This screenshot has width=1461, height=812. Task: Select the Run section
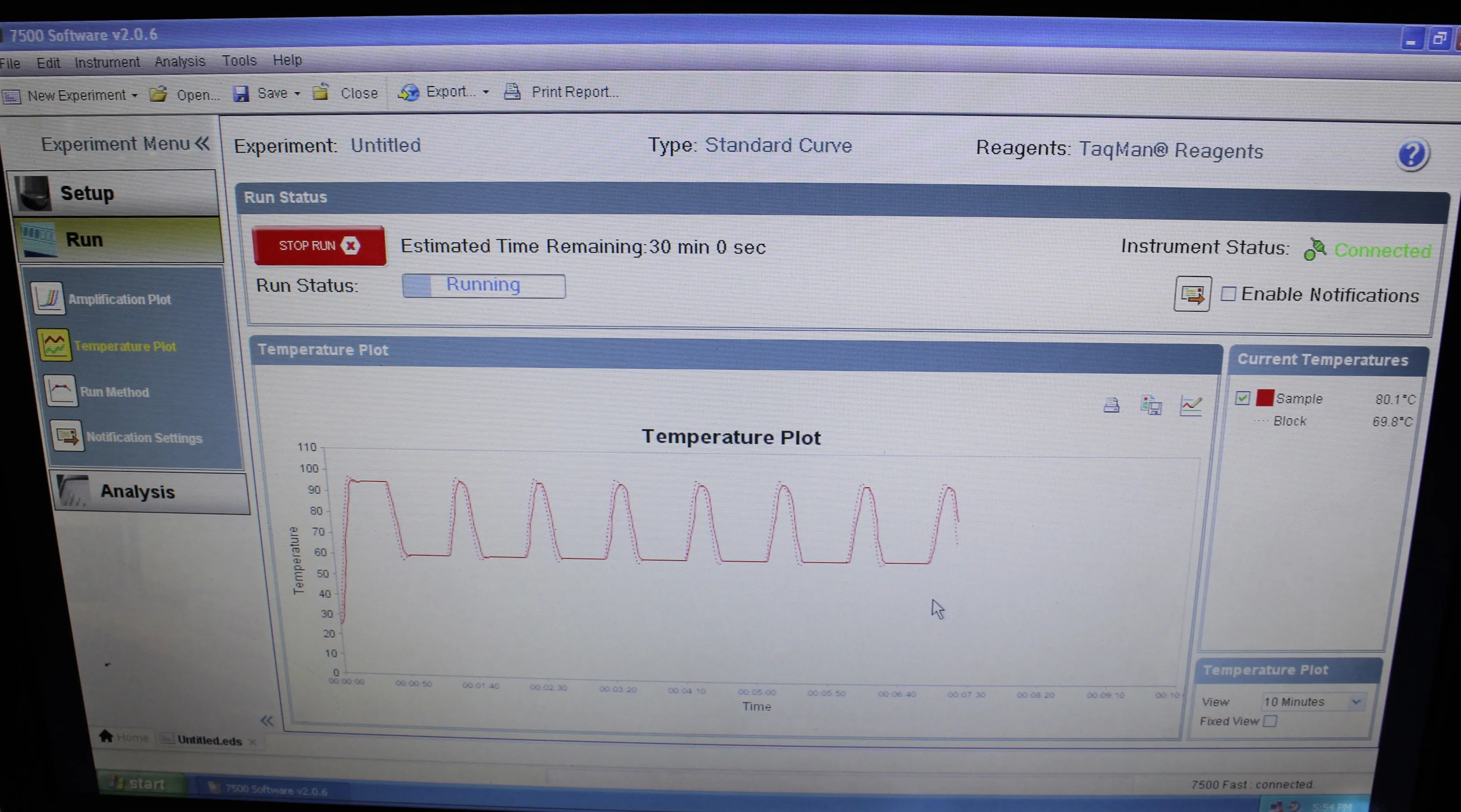click(x=119, y=240)
